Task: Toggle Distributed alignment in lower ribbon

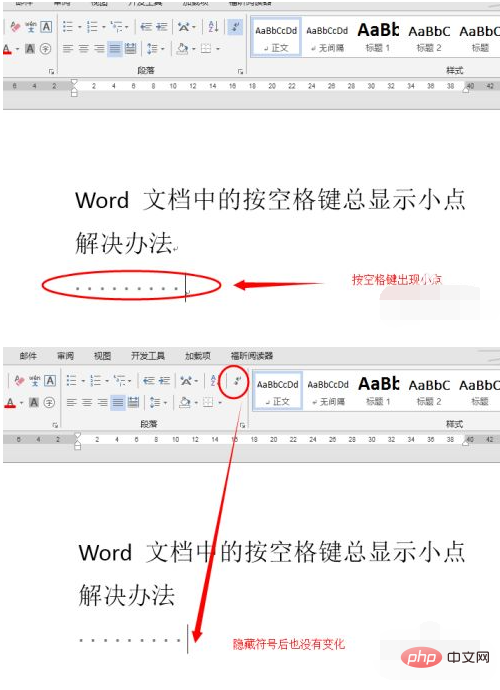Action: 133,402
